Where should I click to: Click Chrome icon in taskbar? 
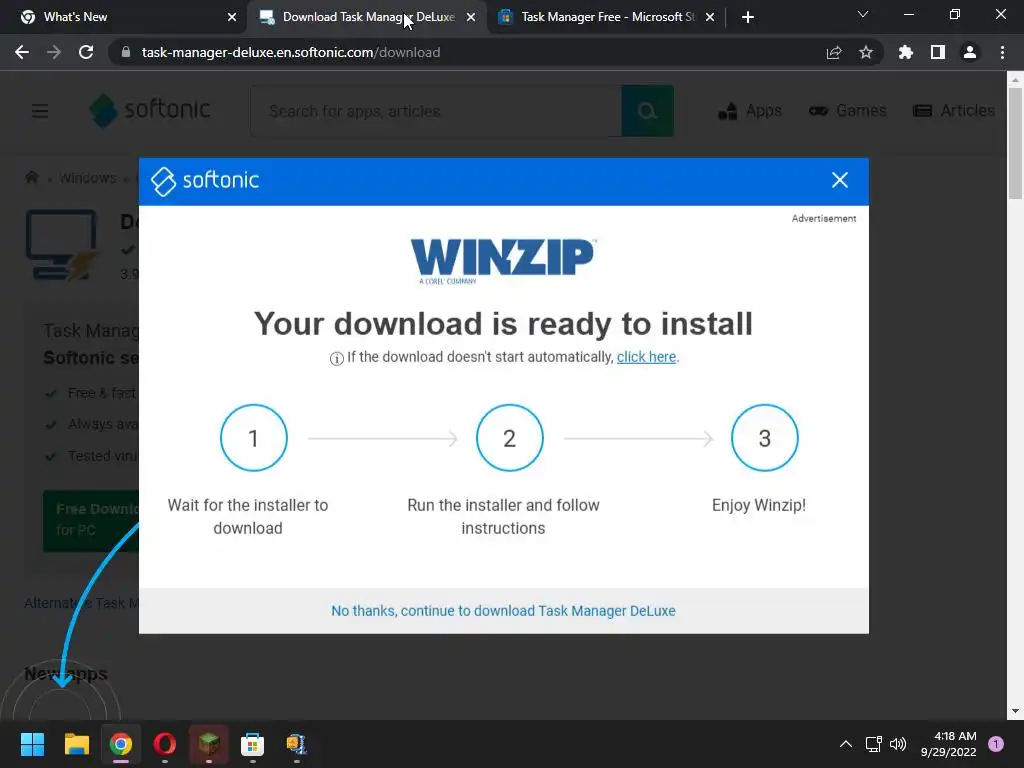121,744
